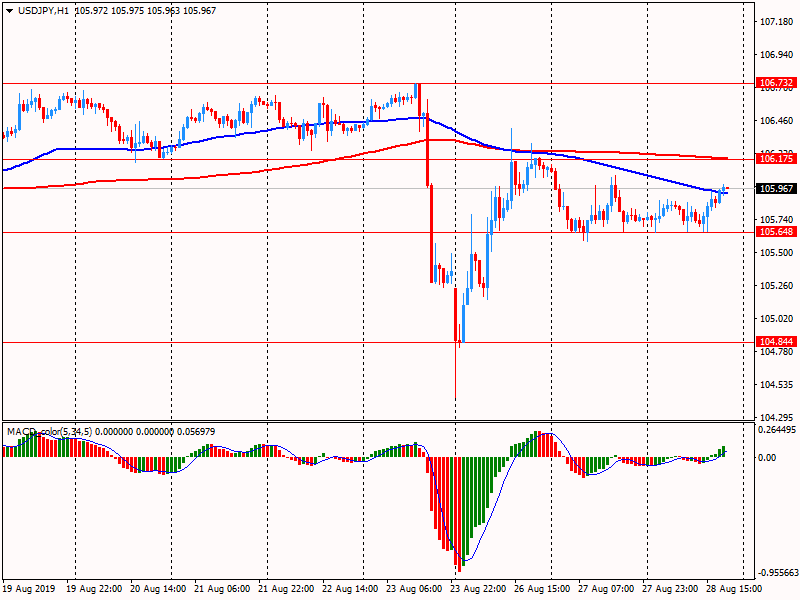Select the 107.180 price scale value
The height and width of the screenshot is (600, 800).
pos(777,22)
